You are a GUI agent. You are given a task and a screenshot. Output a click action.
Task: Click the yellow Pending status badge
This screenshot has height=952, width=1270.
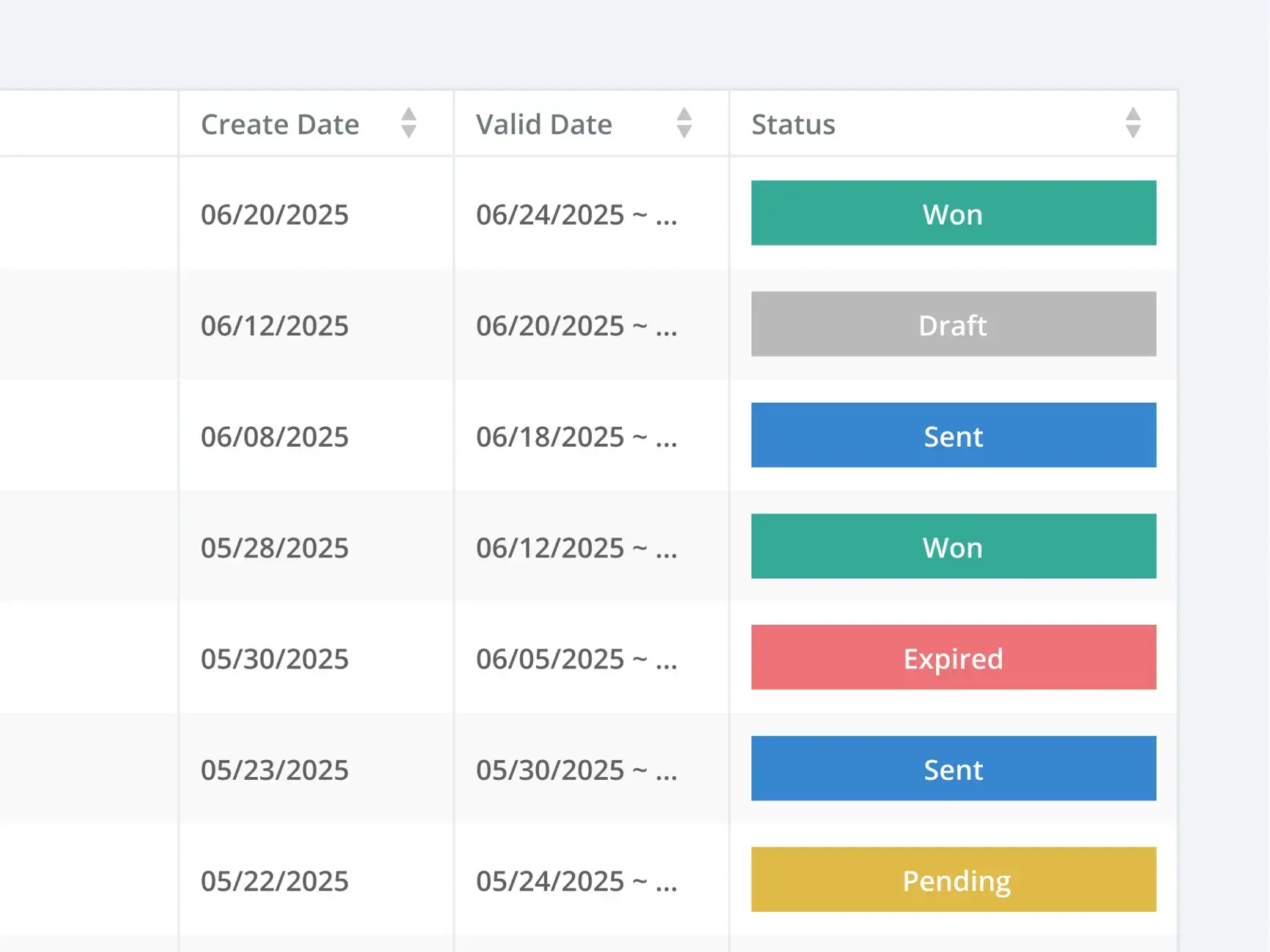tap(953, 880)
